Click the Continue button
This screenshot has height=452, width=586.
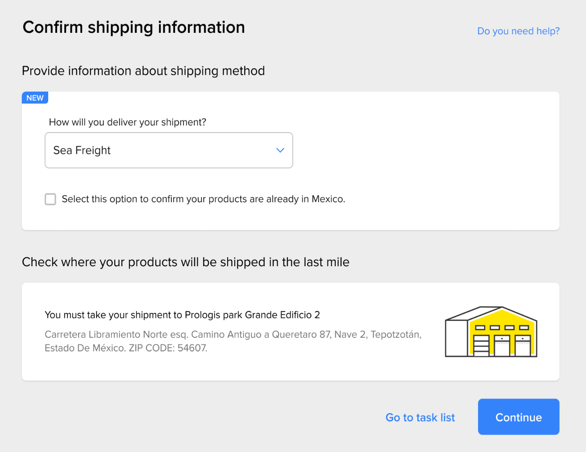click(x=518, y=417)
